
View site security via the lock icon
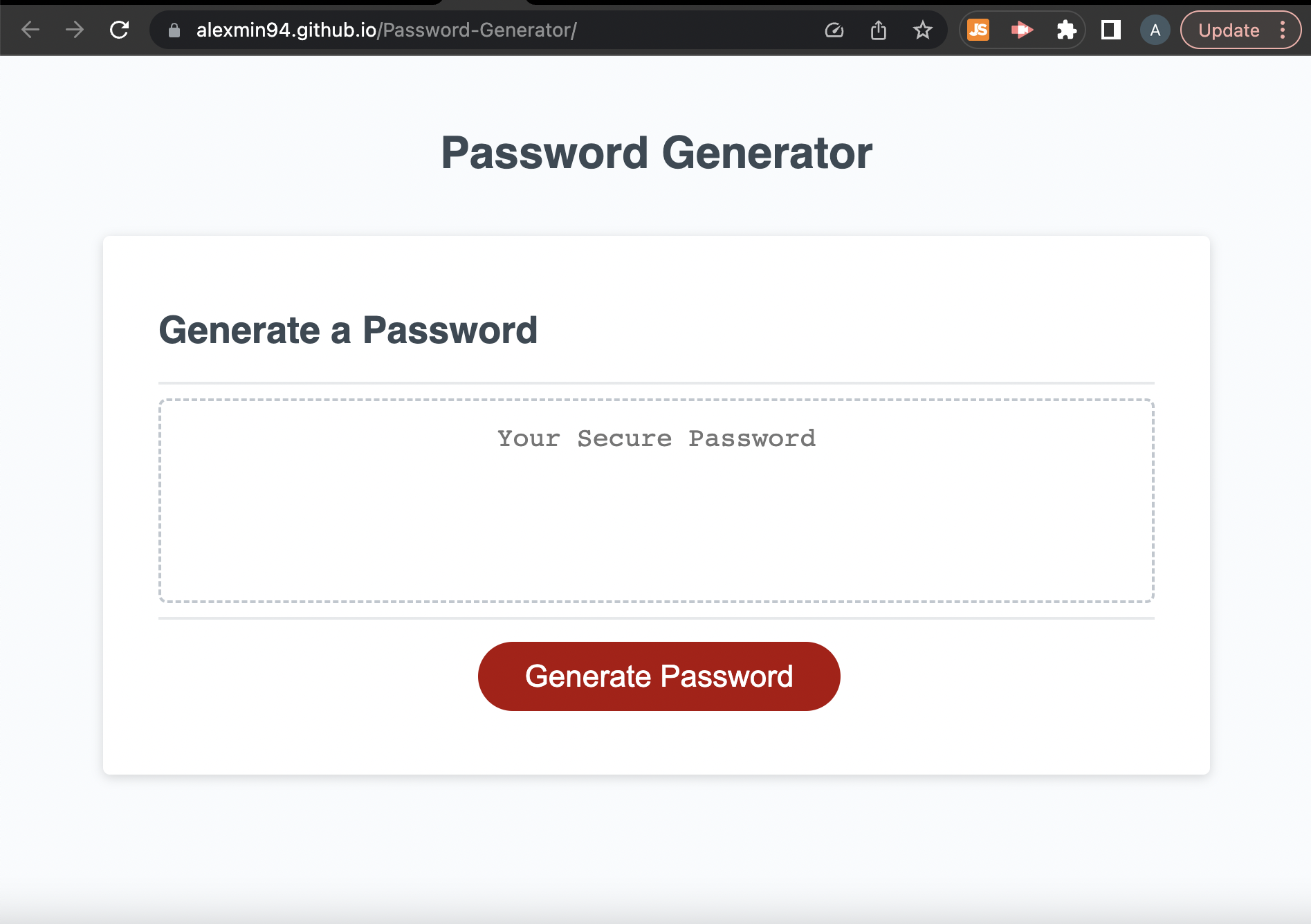point(173,30)
